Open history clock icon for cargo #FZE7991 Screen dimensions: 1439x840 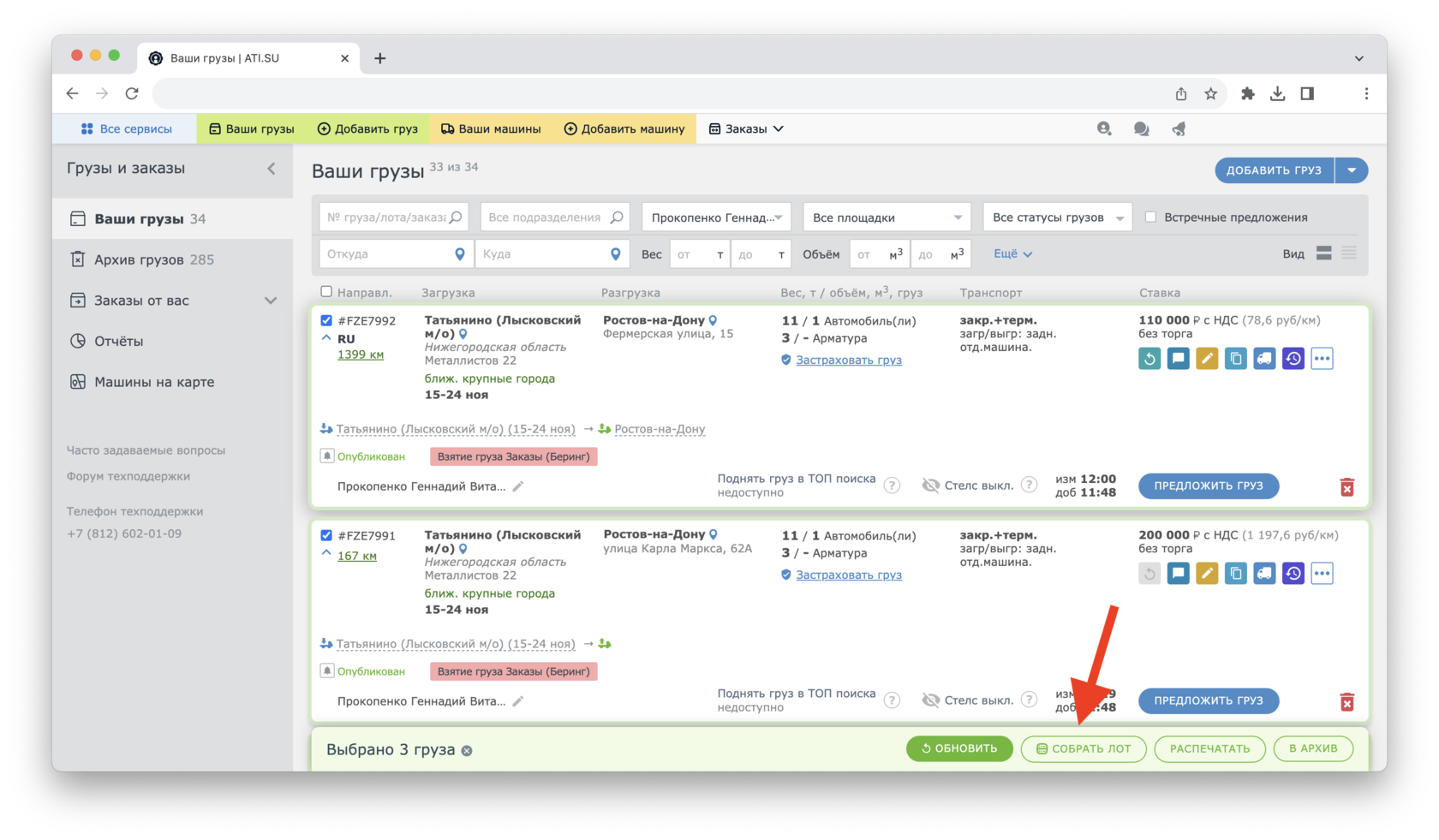(1293, 574)
